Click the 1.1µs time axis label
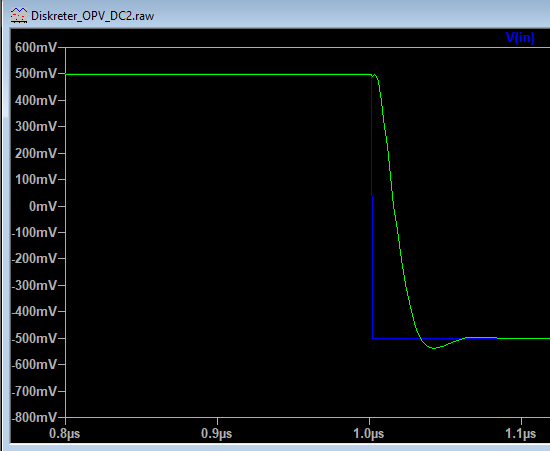The width and height of the screenshot is (550, 451). (521, 434)
